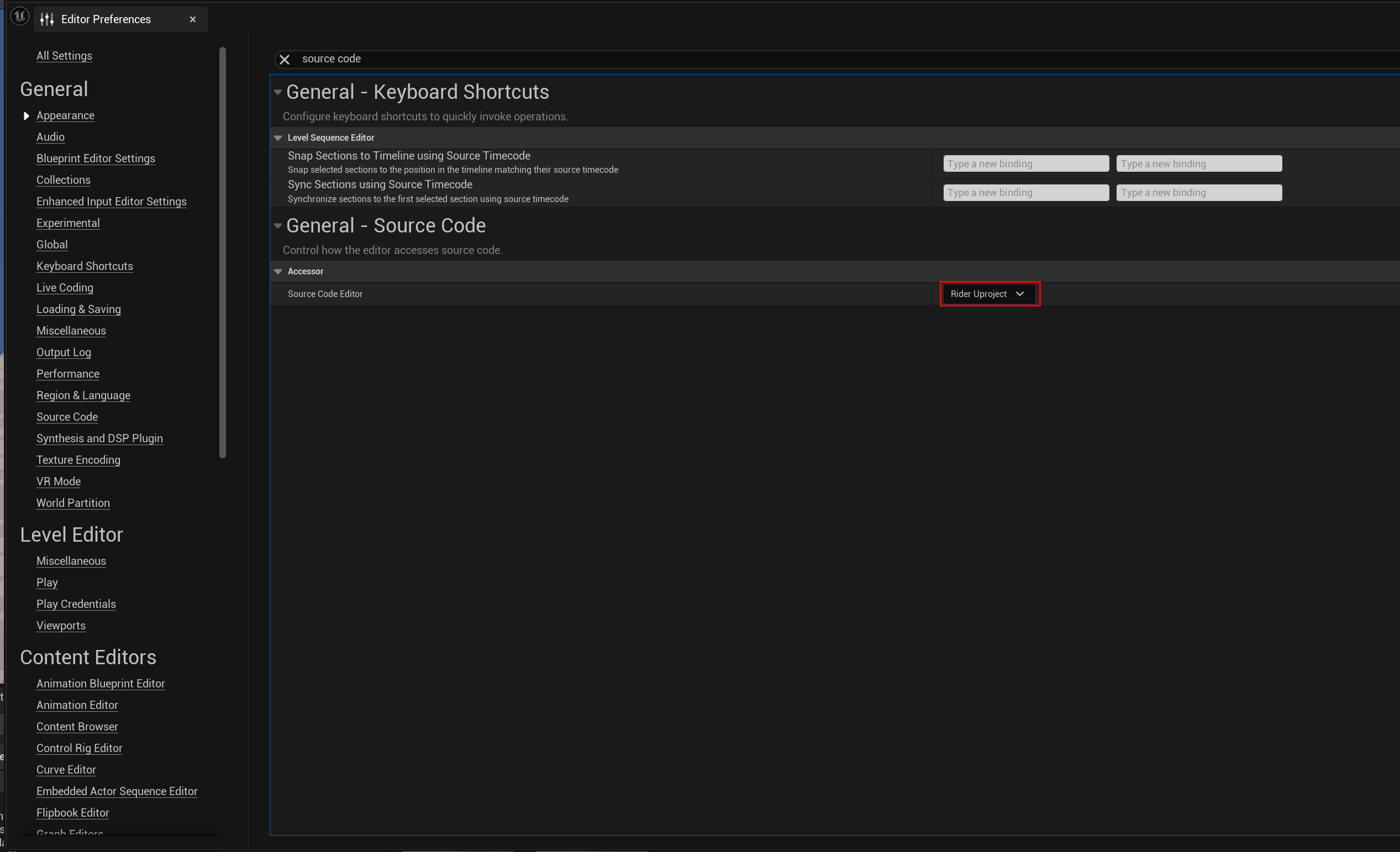Open Live Coding settings
This screenshot has width=1400, height=852.
[65, 288]
